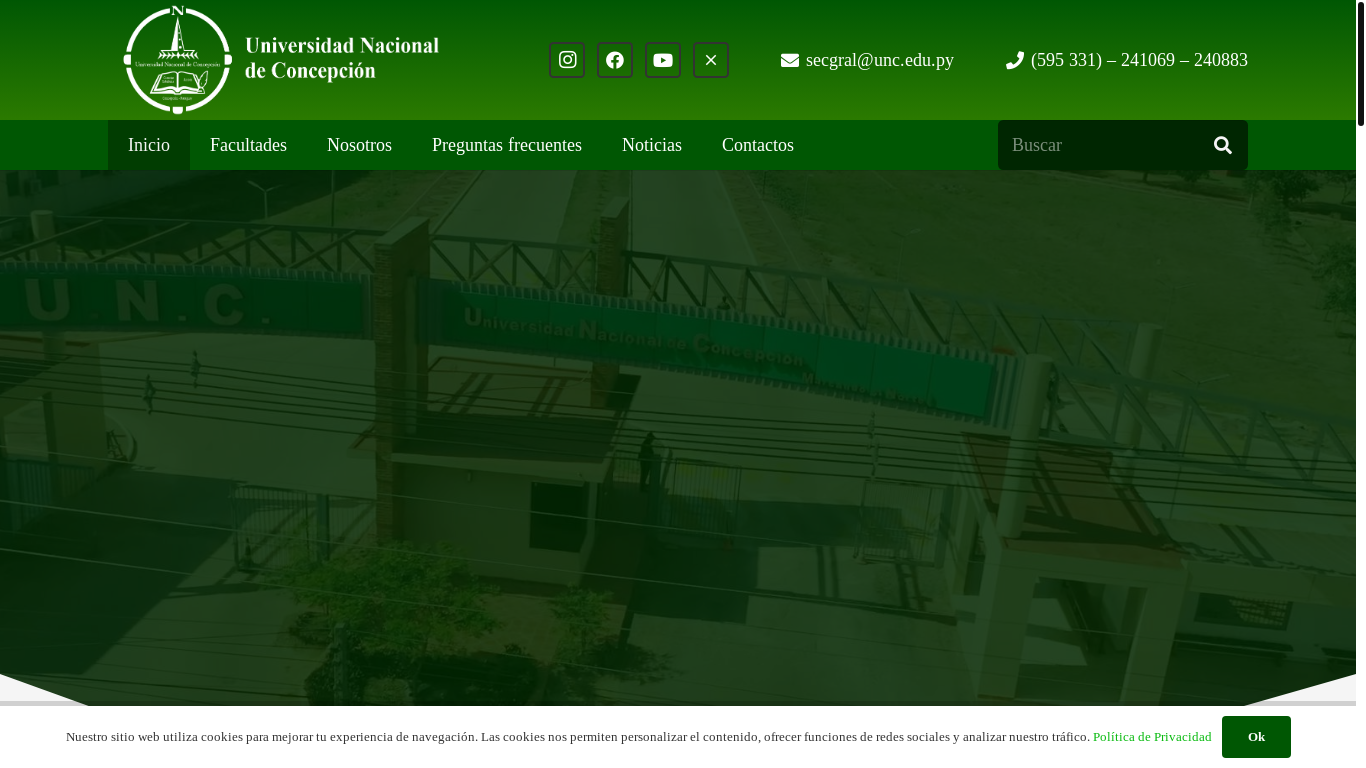
Task: Click the Universidad Nacional de Concepción logo
Action: (x=281, y=60)
